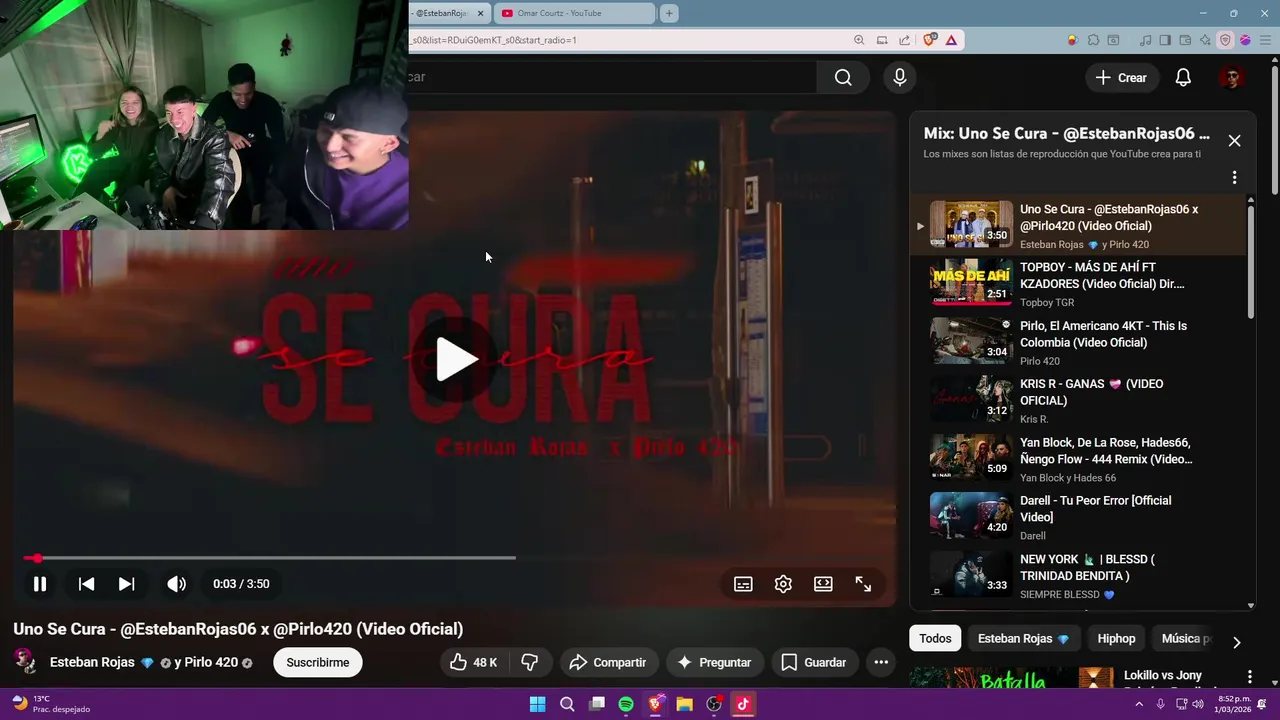Open Spotify from the taskbar
The height and width of the screenshot is (720, 1280).
626,704
